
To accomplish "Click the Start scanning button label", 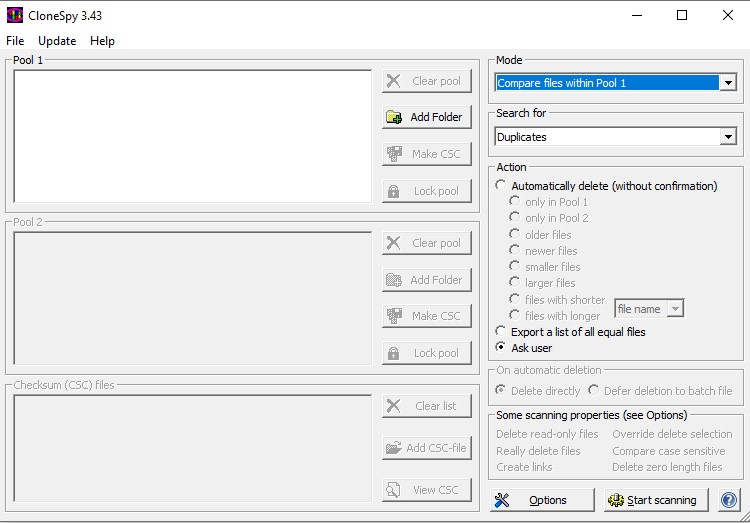I will 662,501.
